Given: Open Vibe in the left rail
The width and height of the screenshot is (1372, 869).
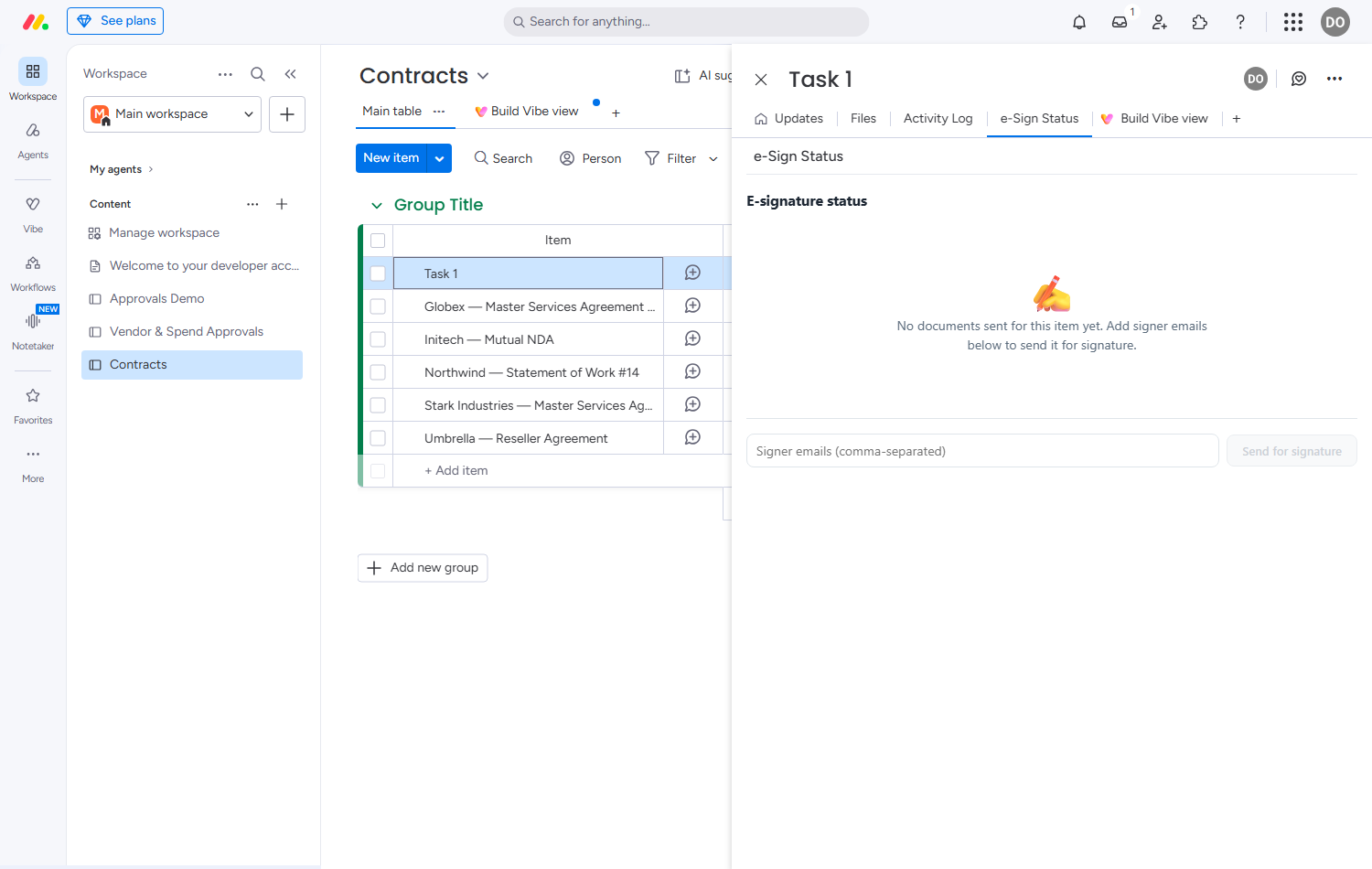Looking at the screenshot, I should tap(33, 214).
